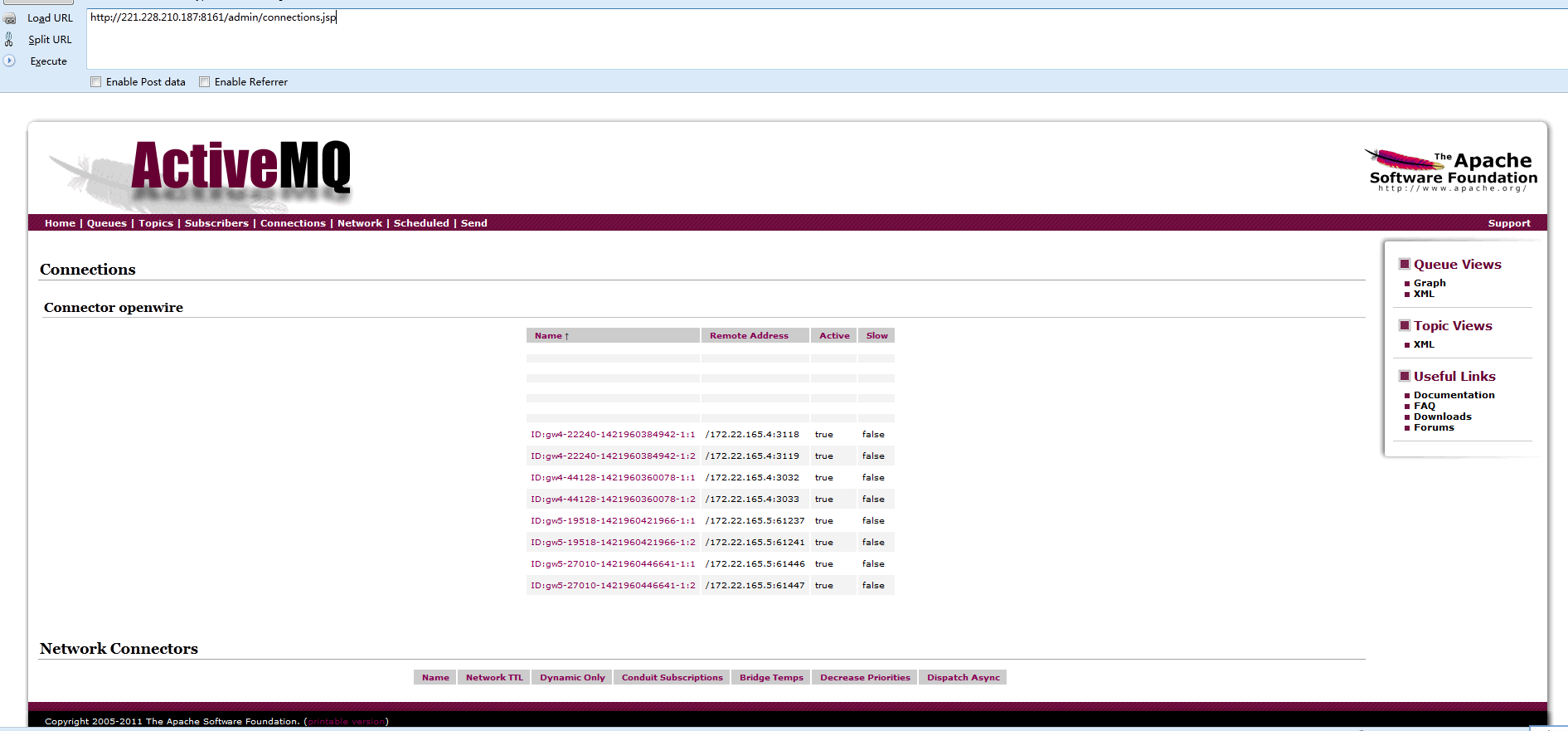The width and height of the screenshot is (1568, 731).
Task: Open Topic Views XML link
Action: tap(1424, 344)
